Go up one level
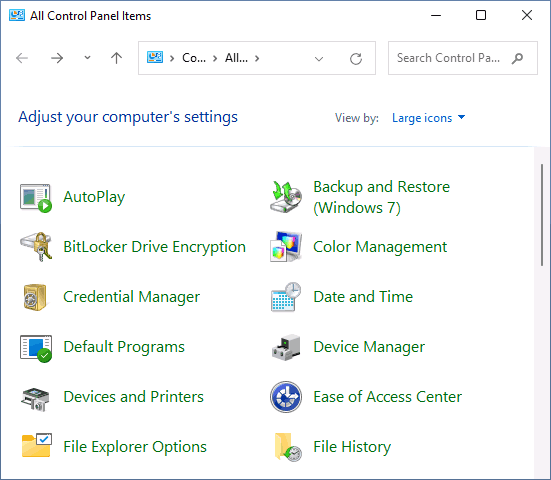This screenshot has width=551, height=480. point(116,58)
